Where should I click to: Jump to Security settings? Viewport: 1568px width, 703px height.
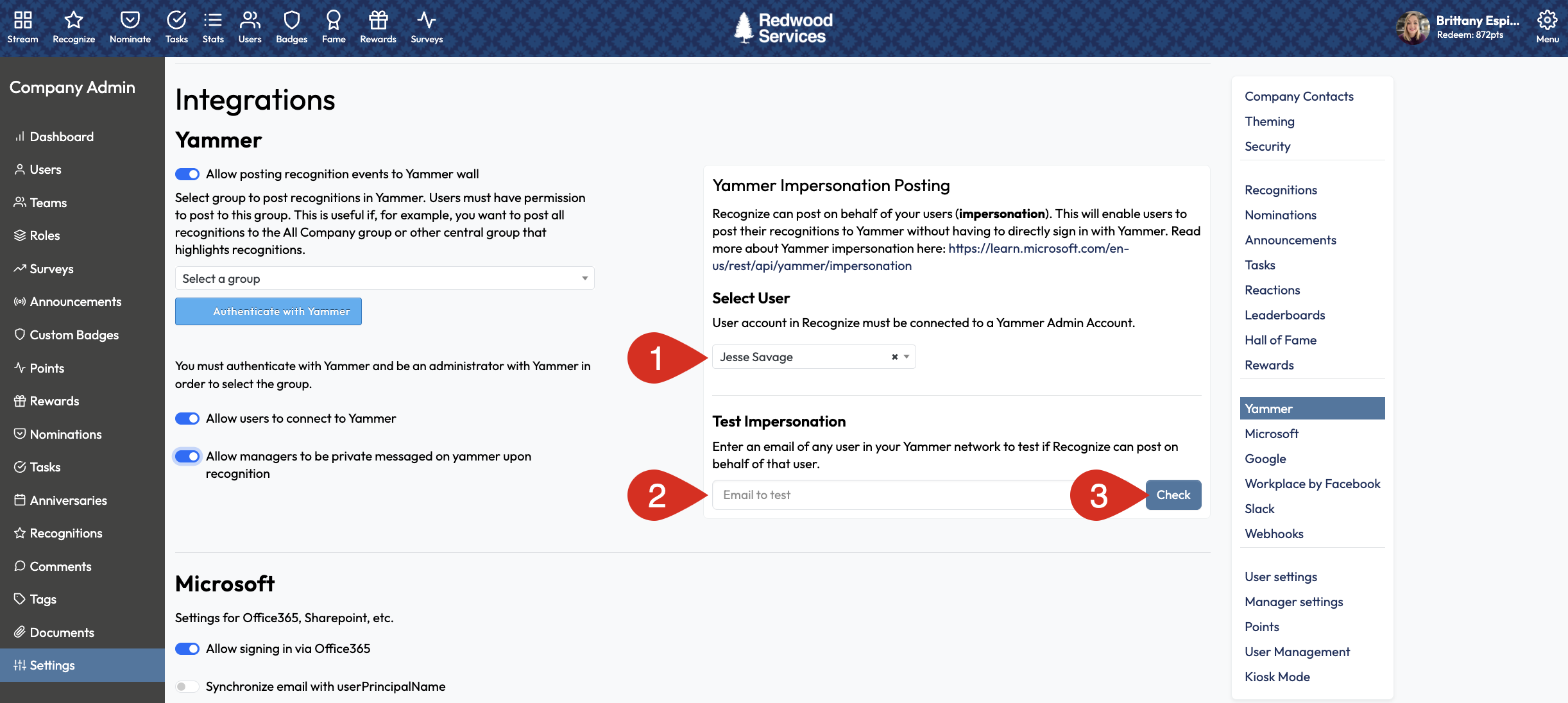(x=1268, y=146)
